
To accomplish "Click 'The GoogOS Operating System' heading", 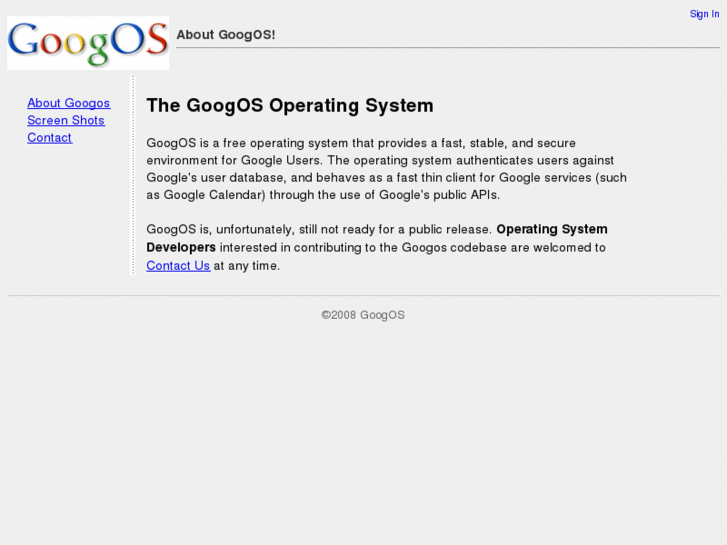I will point(290,105).
